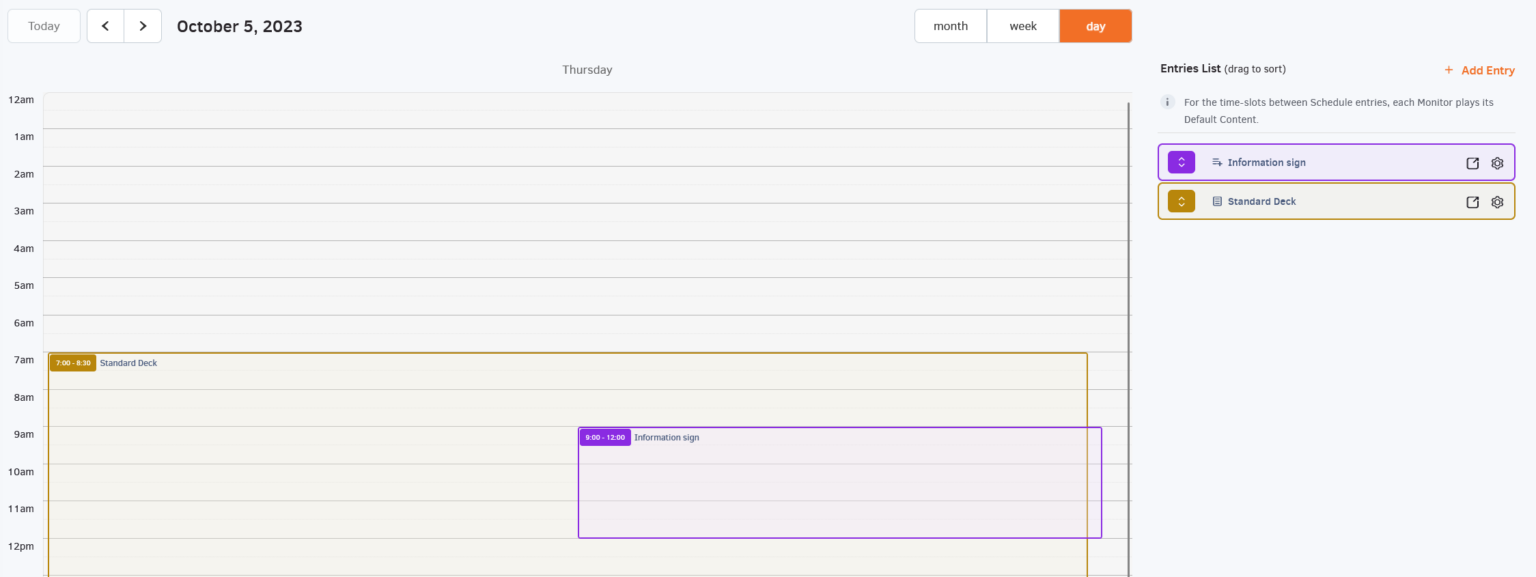Go to next day with right arrow

point(143,25)
